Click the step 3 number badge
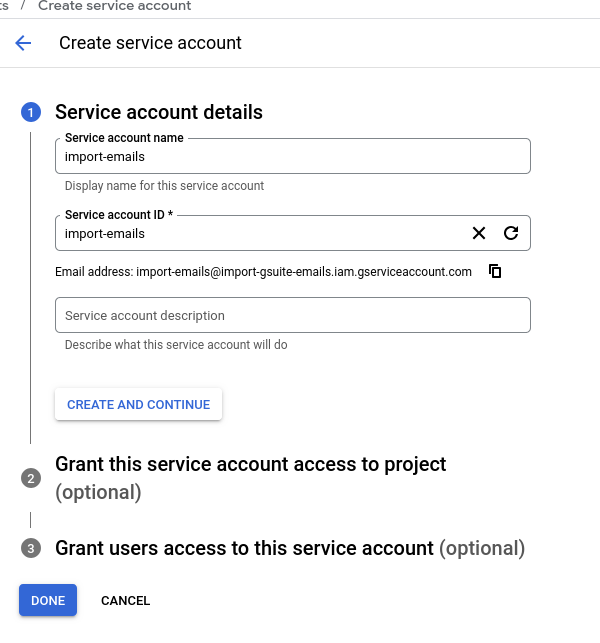The width and height of the screenshot is (600, 643). coord(31,548)
